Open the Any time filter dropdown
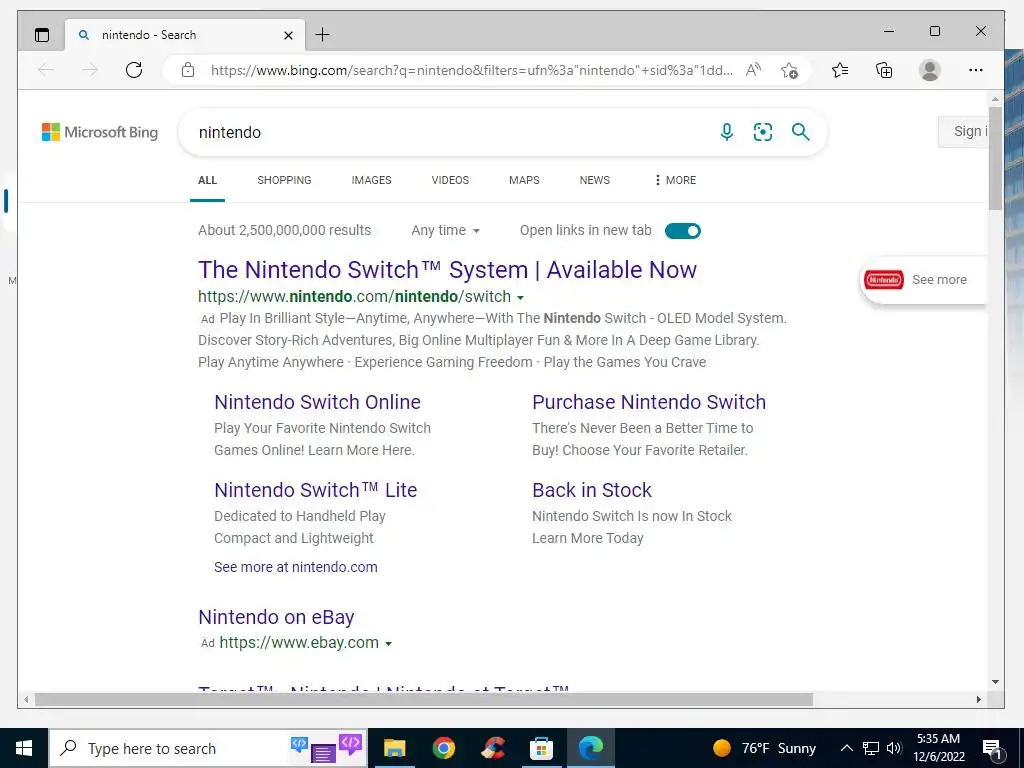This screenshot has height=768, width=1024. coord(445,231)
